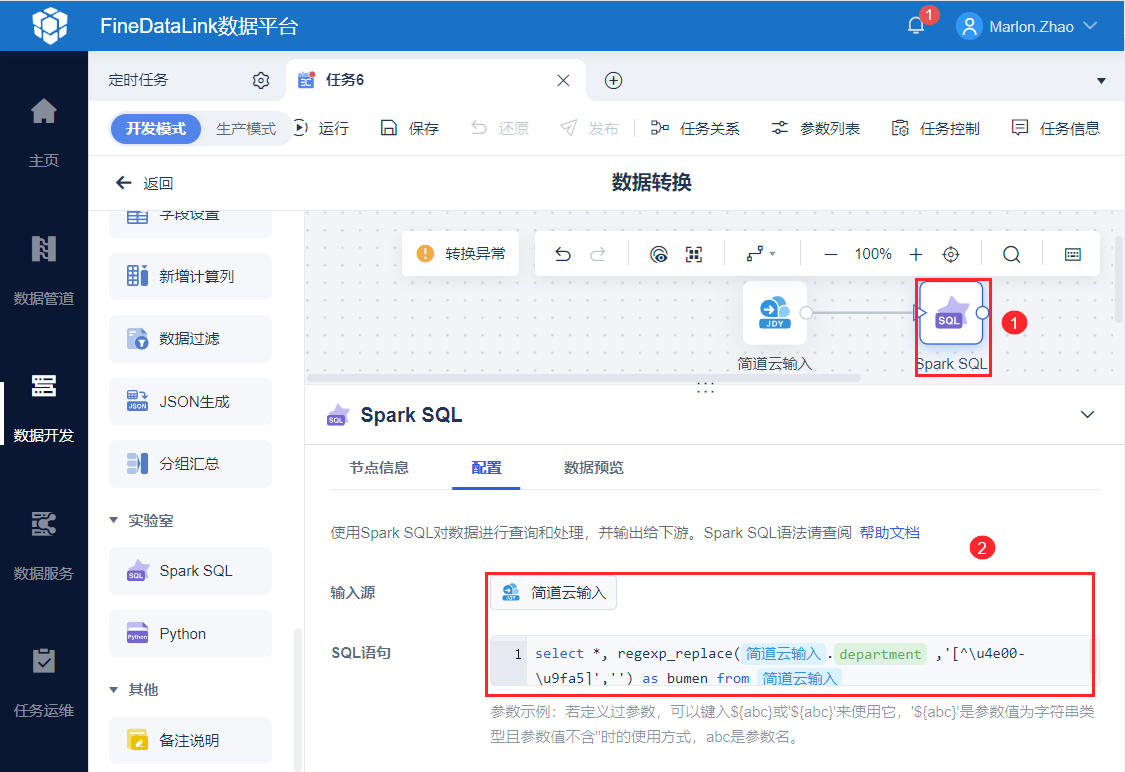Click the 发布 toolbar button
1125x772 pixels.
589,128
